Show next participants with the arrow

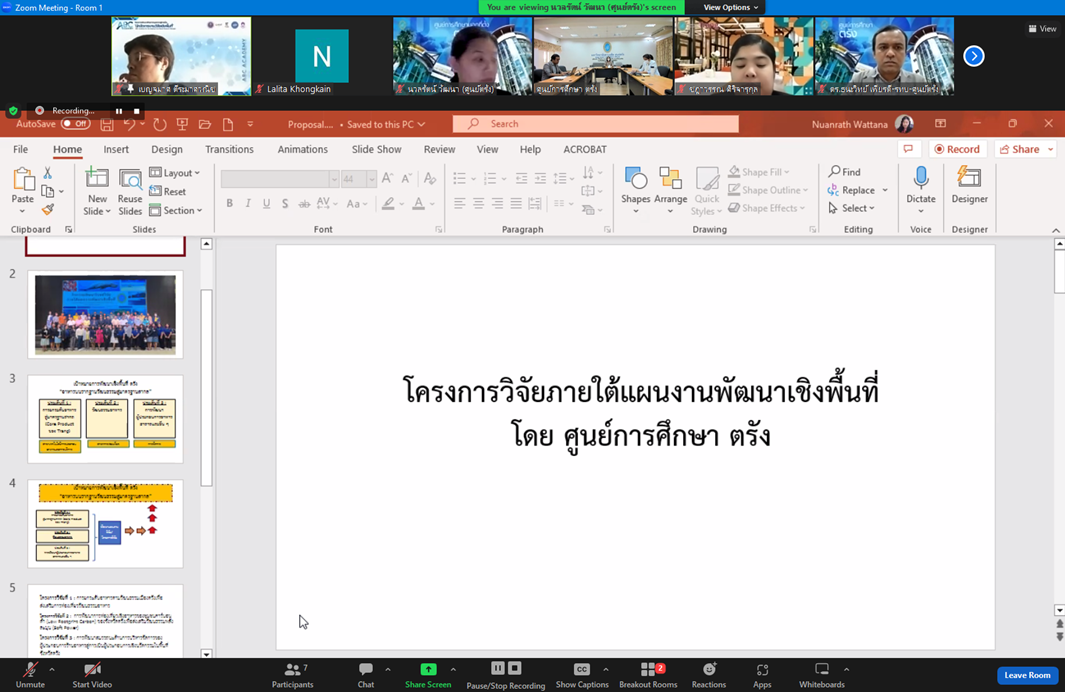coord(973,56)
